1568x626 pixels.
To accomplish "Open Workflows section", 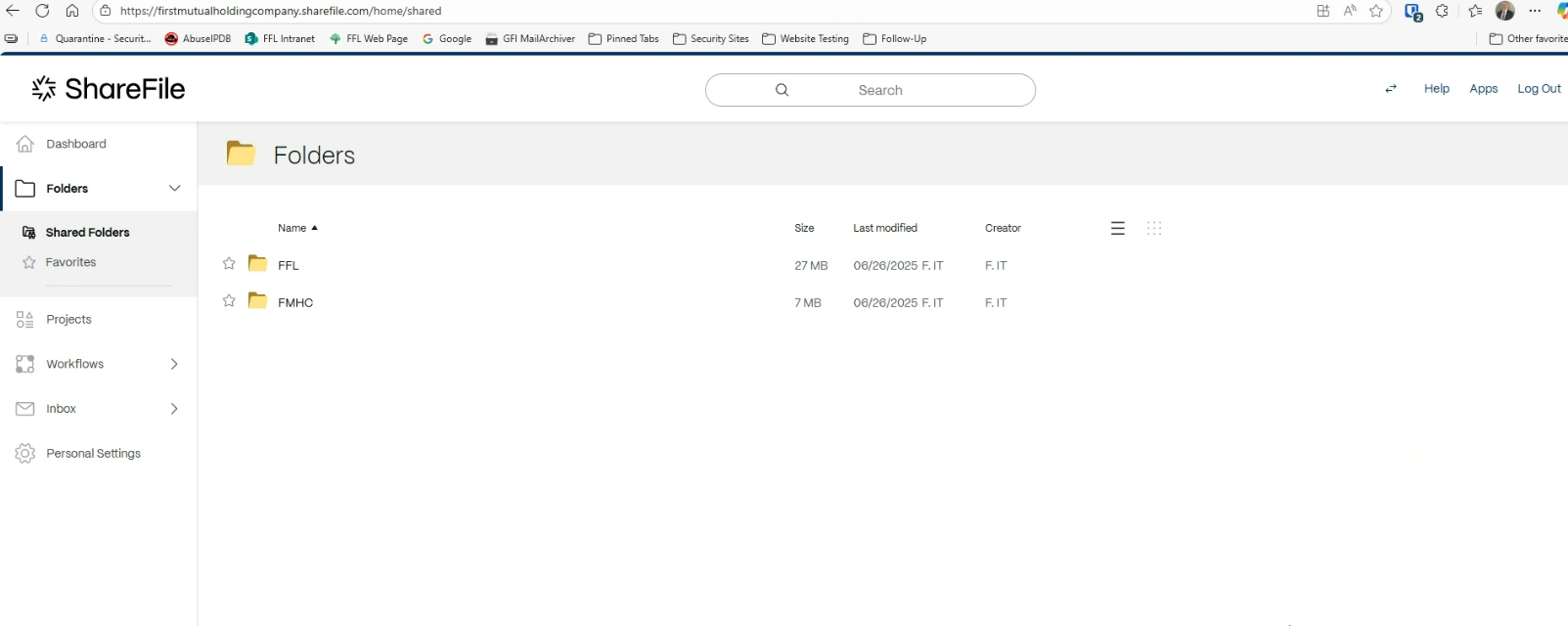I will coord(74,364).
